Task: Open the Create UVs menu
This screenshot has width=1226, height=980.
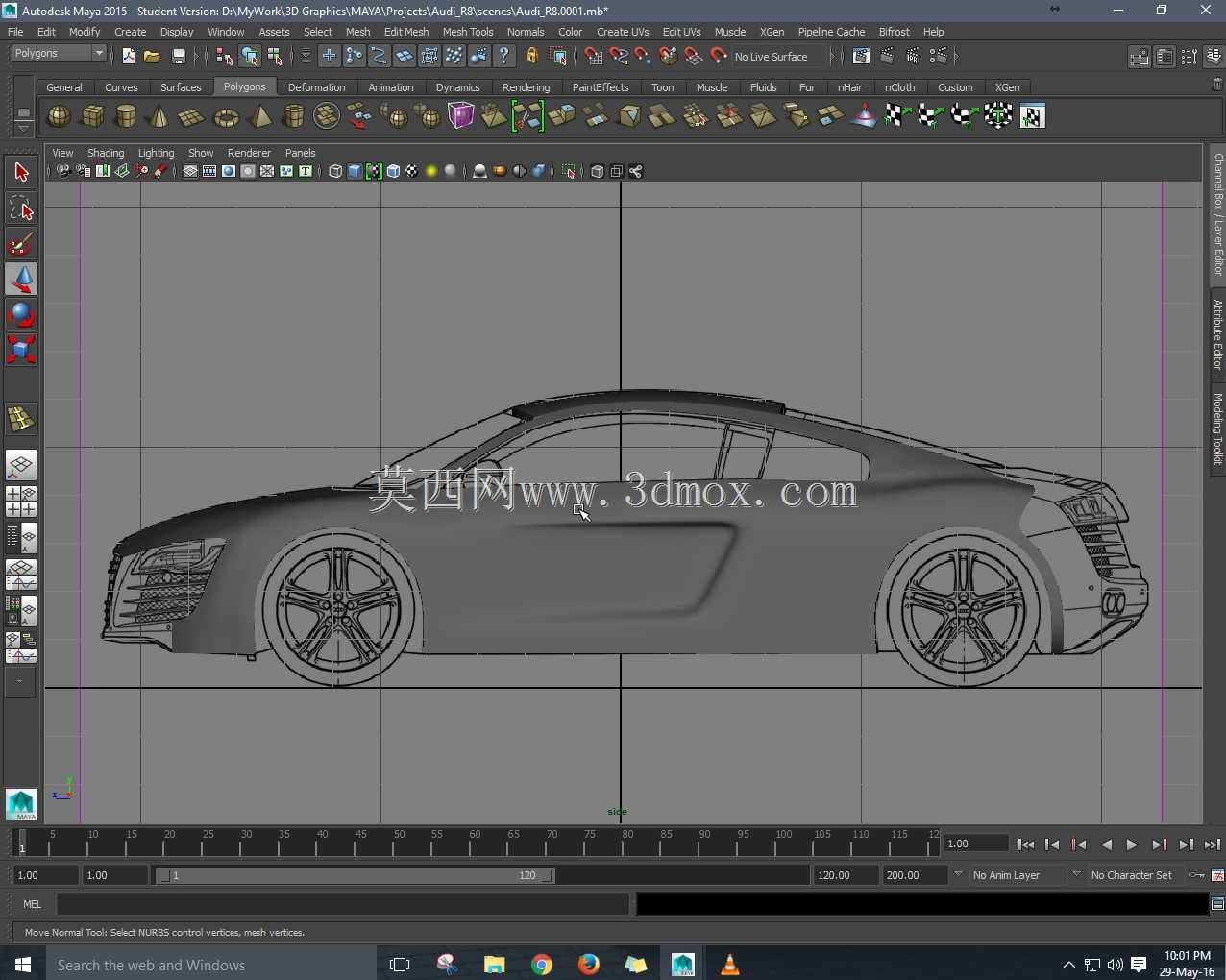Action: click(x=623, y=32)
